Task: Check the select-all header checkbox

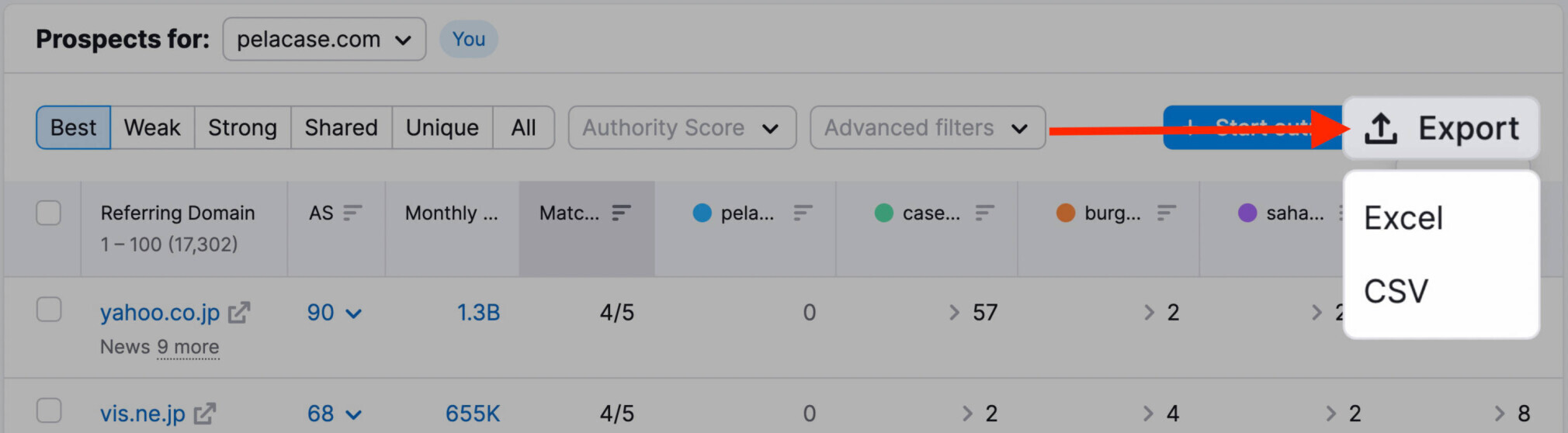Action: click(x=49, y=213)
